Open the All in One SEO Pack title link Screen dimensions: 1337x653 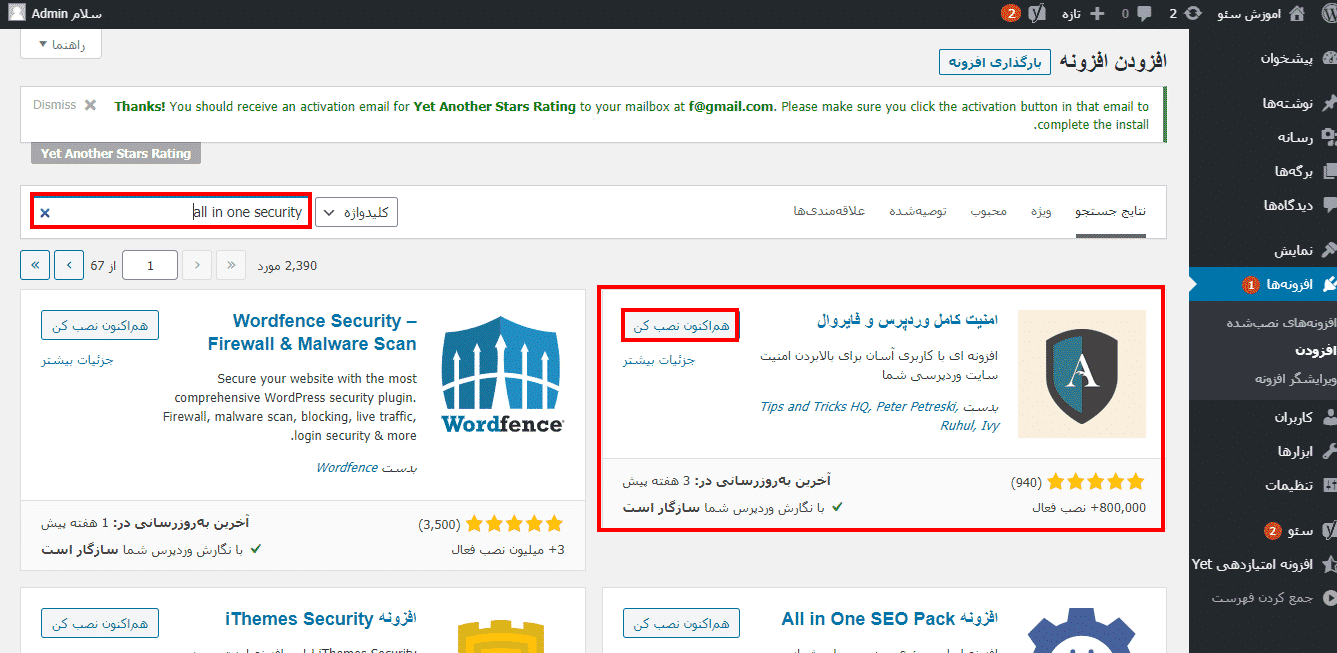coord(890,620)
